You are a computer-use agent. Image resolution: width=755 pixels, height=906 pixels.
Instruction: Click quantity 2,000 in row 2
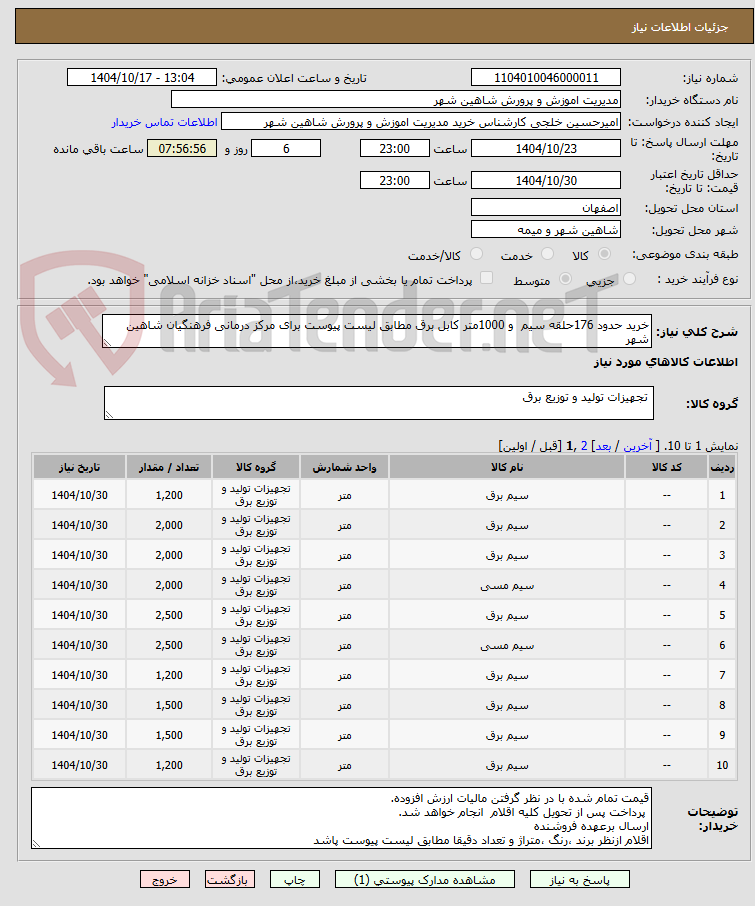169,525
